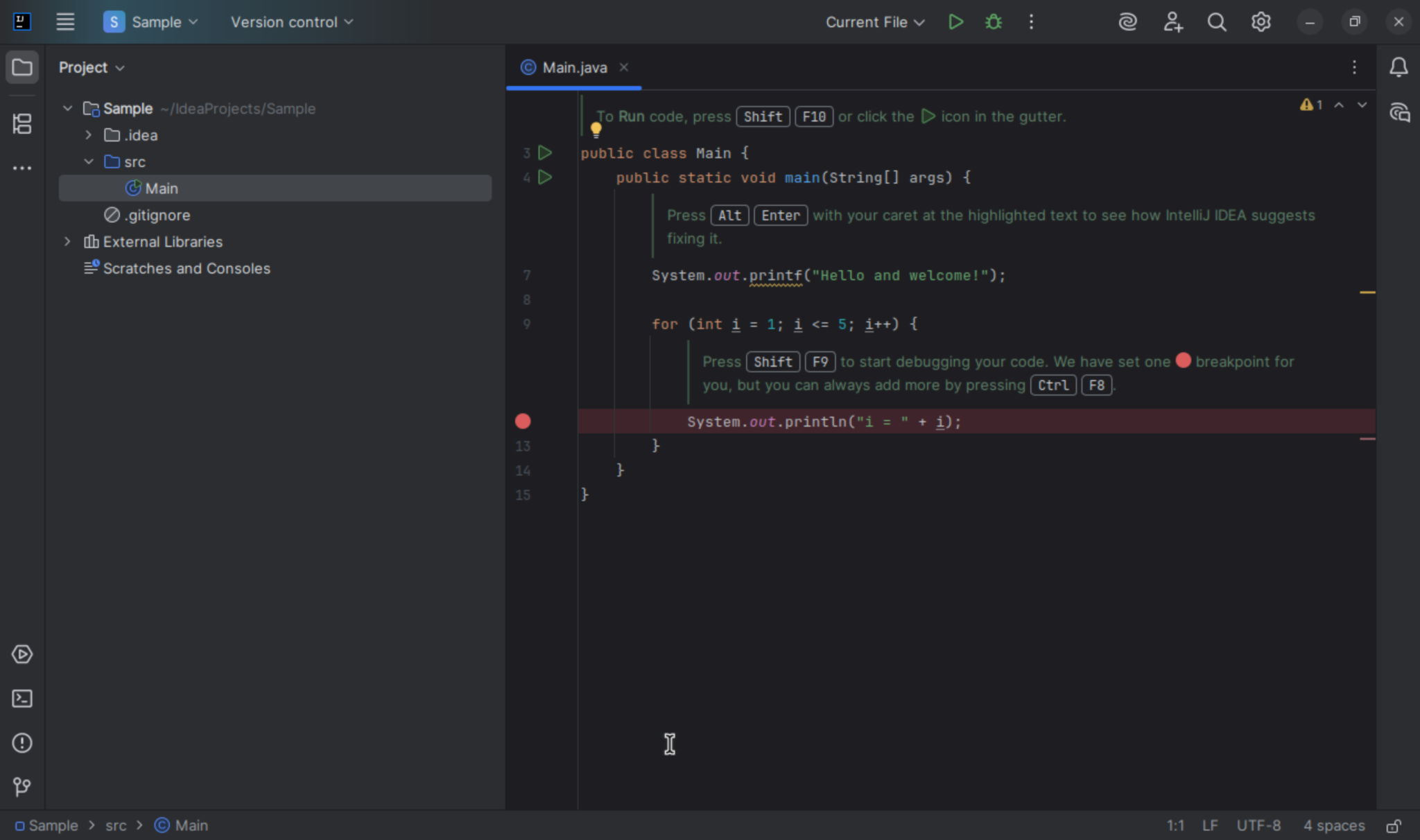Jump to next warning with down arrow
This screenshot has height=840, width=1420.
(x=1362, y=105)
